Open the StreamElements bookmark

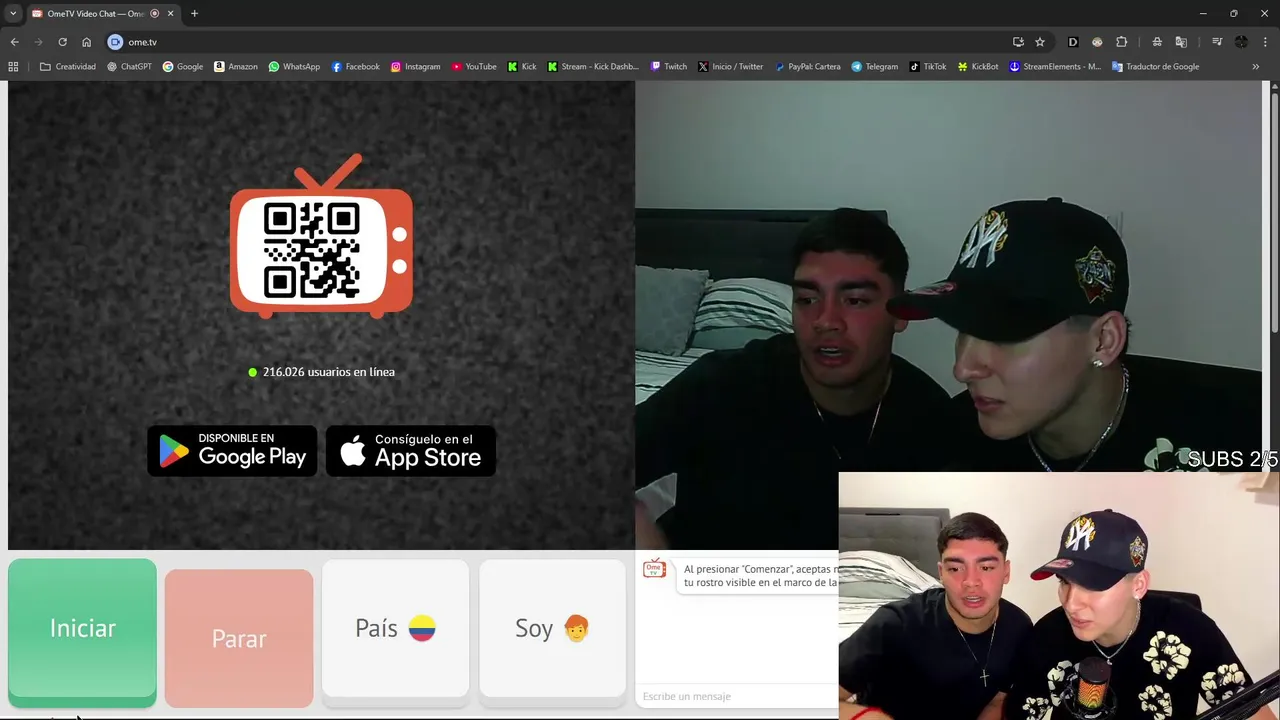coord(1055,67)
